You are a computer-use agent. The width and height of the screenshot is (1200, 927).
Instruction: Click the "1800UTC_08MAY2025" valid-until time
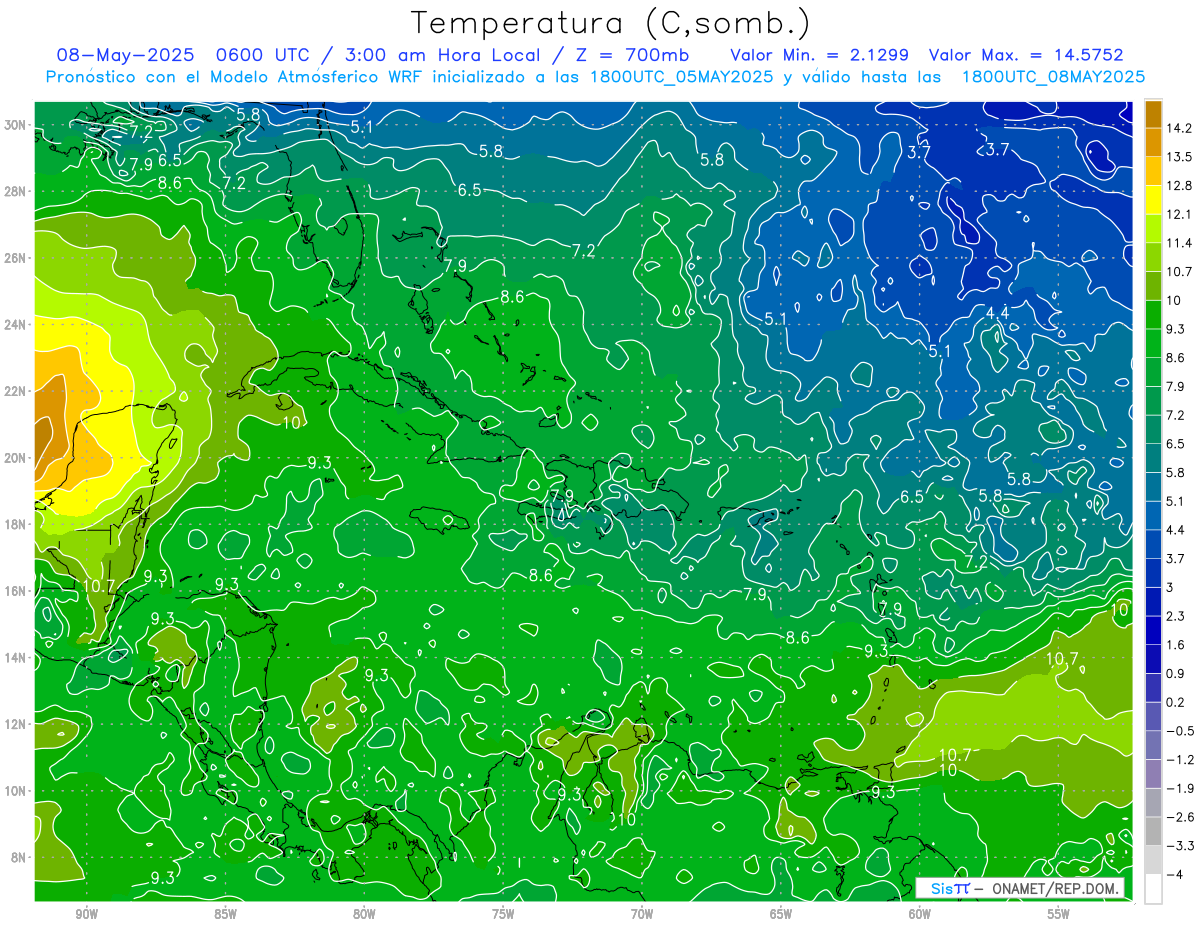1053,77
